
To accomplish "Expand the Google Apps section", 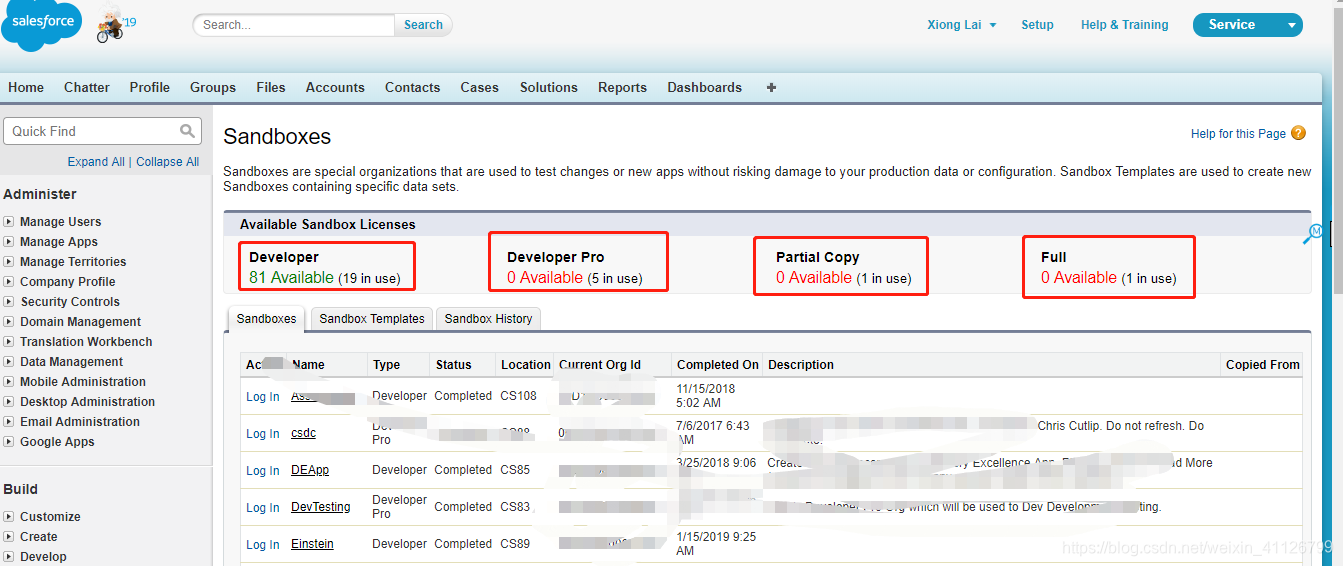I will 8,442.
